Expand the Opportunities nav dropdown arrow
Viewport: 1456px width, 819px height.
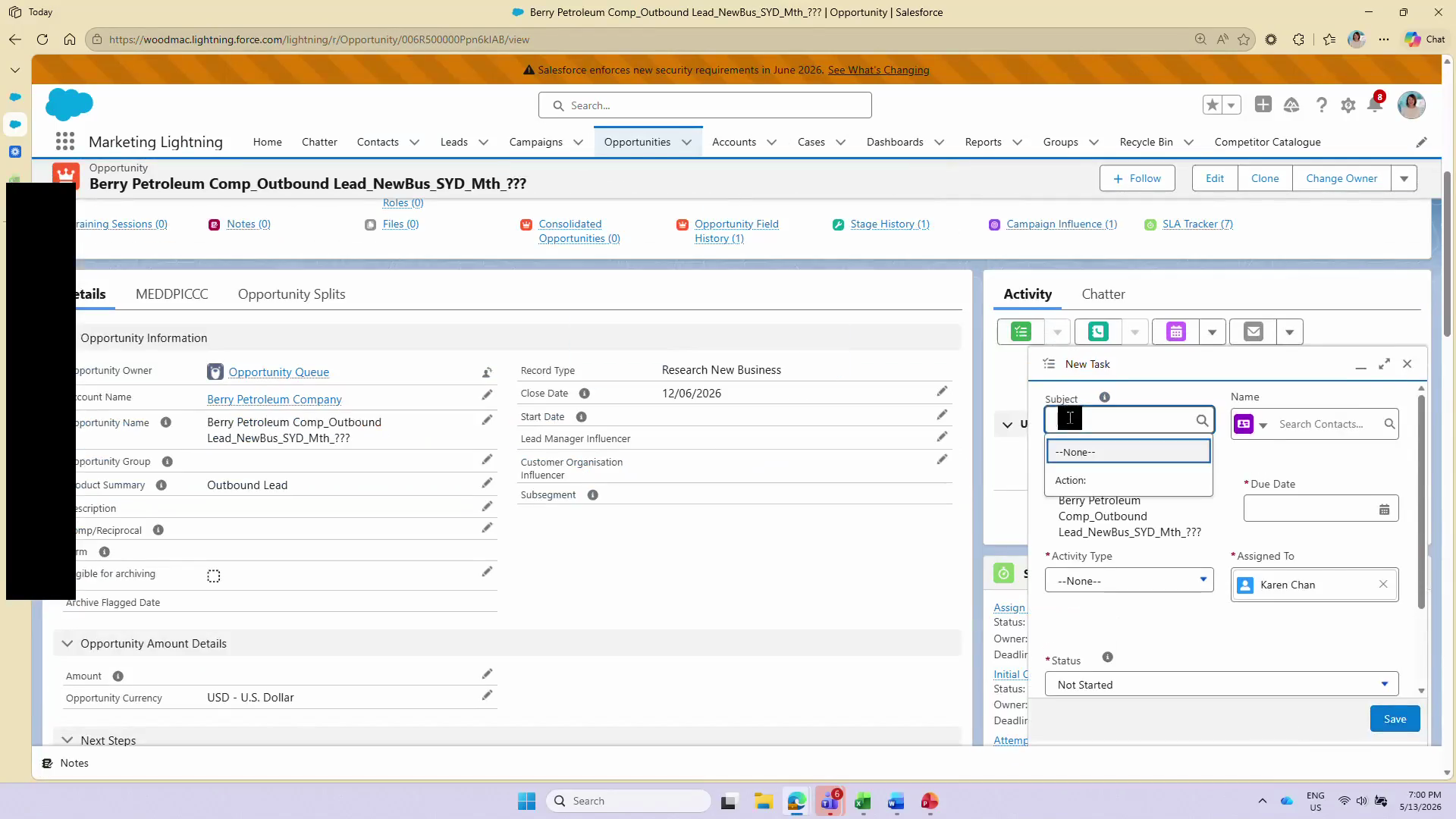[x=686, y=143]
